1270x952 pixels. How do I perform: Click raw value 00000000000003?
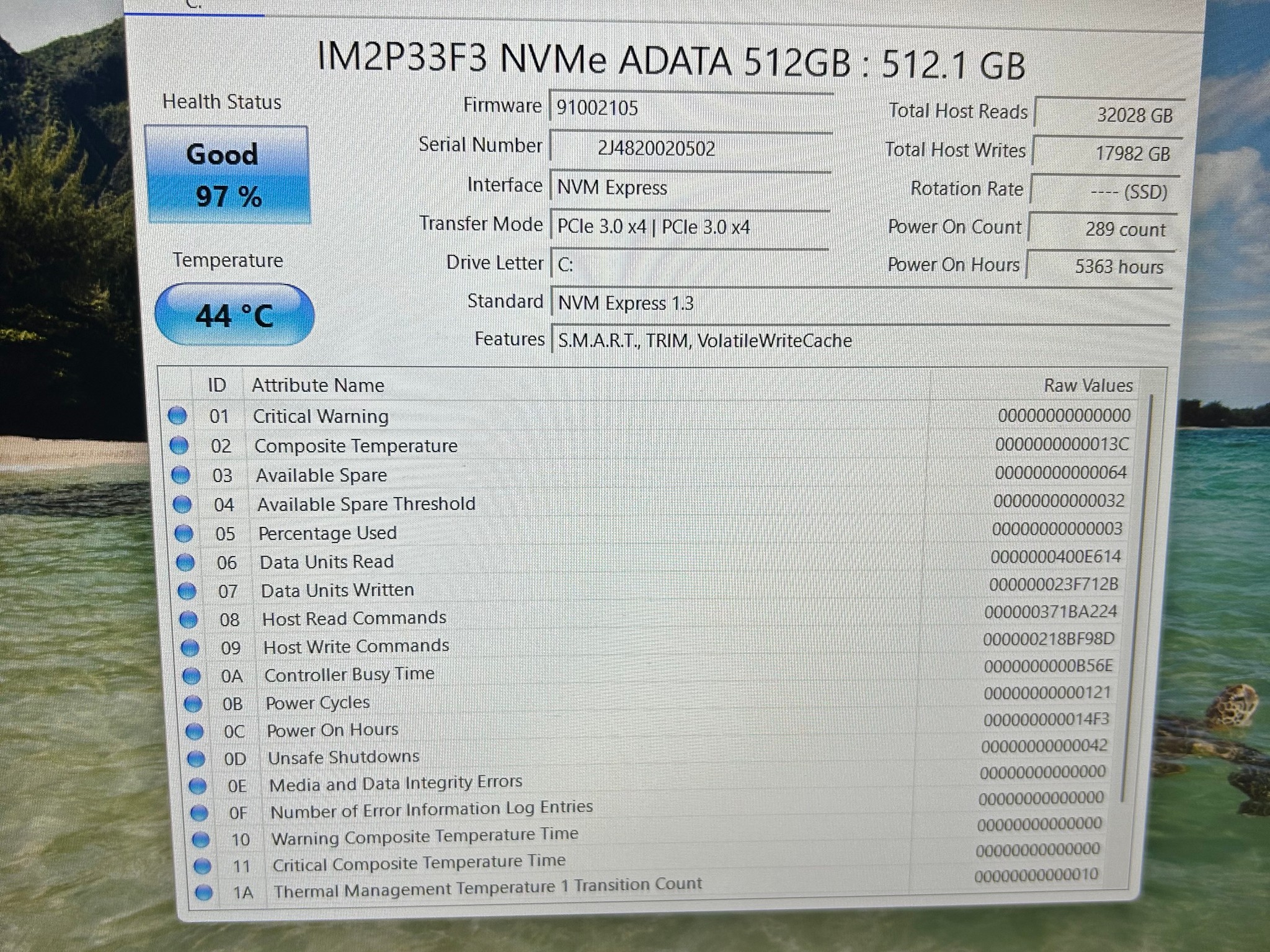(1057, 529)
